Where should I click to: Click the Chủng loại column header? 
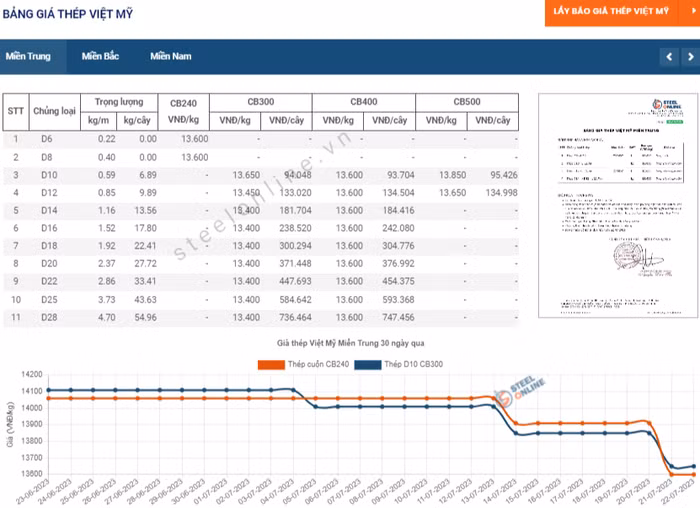[54, 111]
